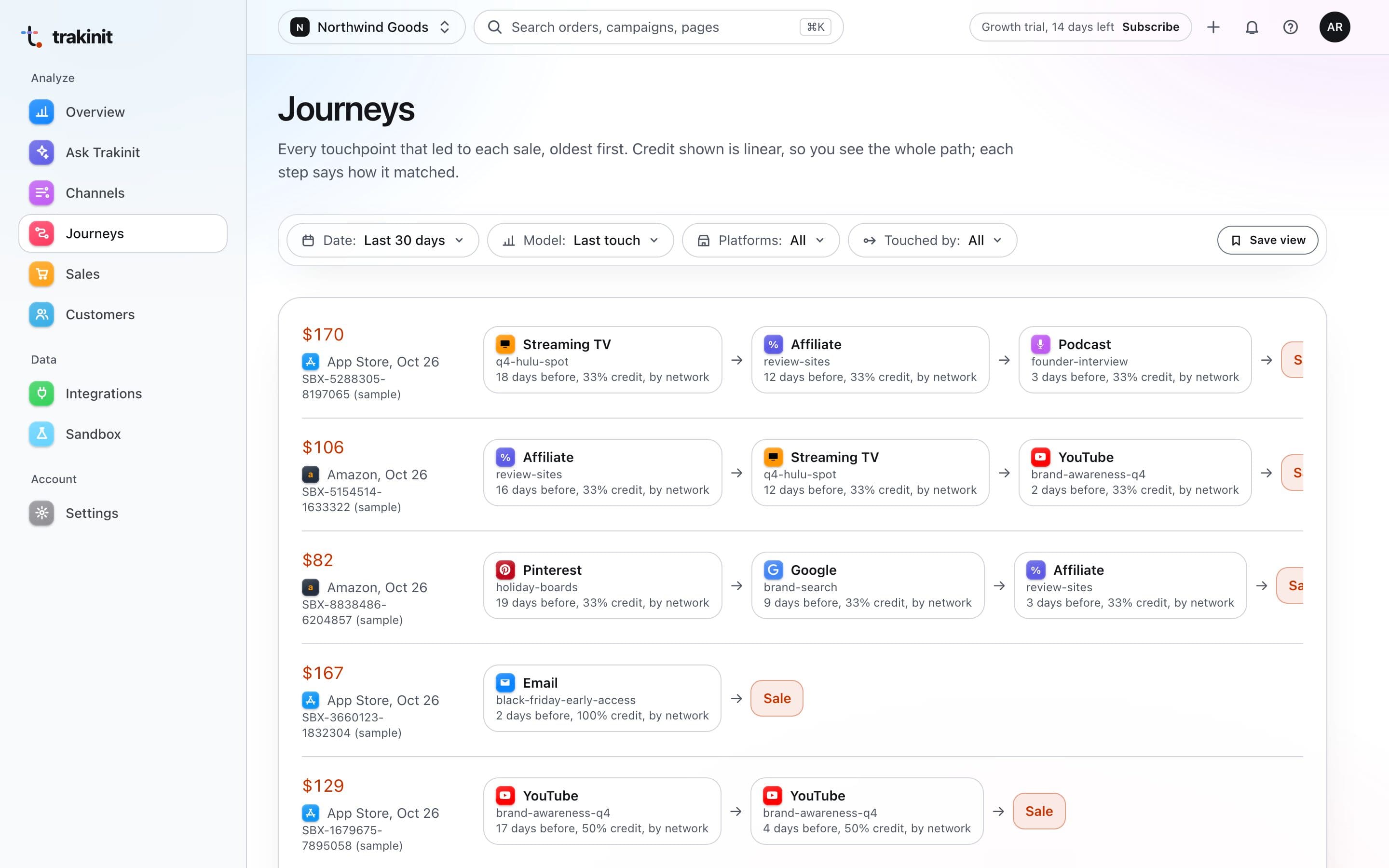Open notifications bell icon
Viewport: 1389px width, 868px height.
1252,27
